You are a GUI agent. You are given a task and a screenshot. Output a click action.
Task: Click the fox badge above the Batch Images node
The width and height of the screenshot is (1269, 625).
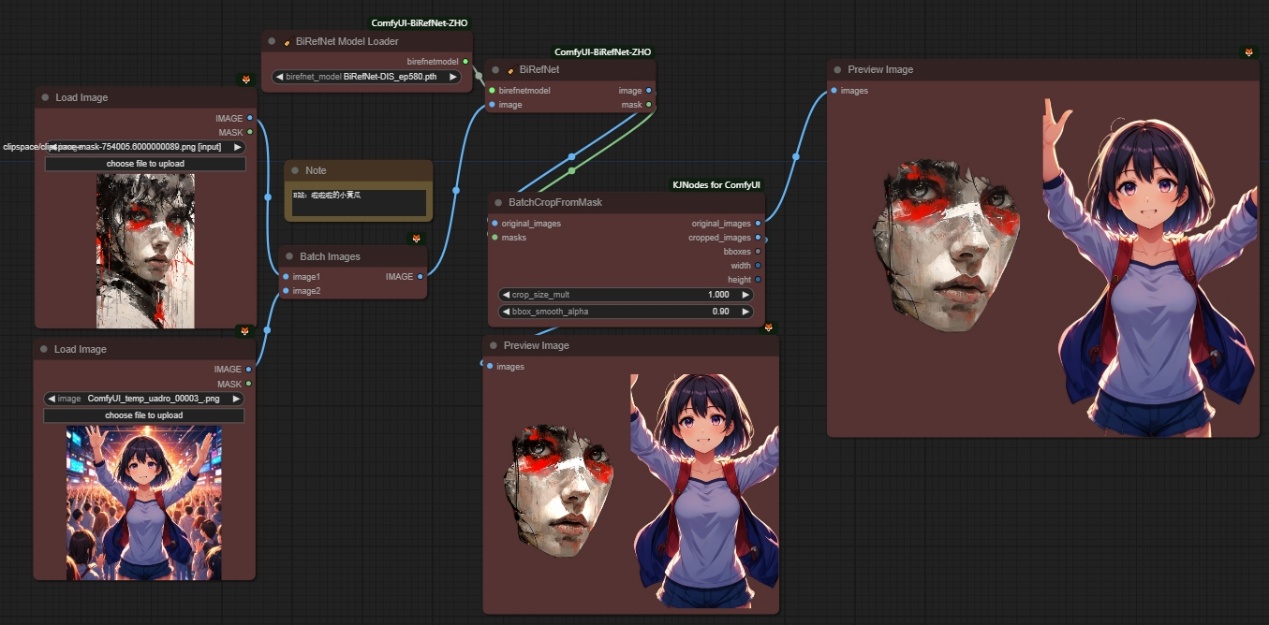coord(417,238)
